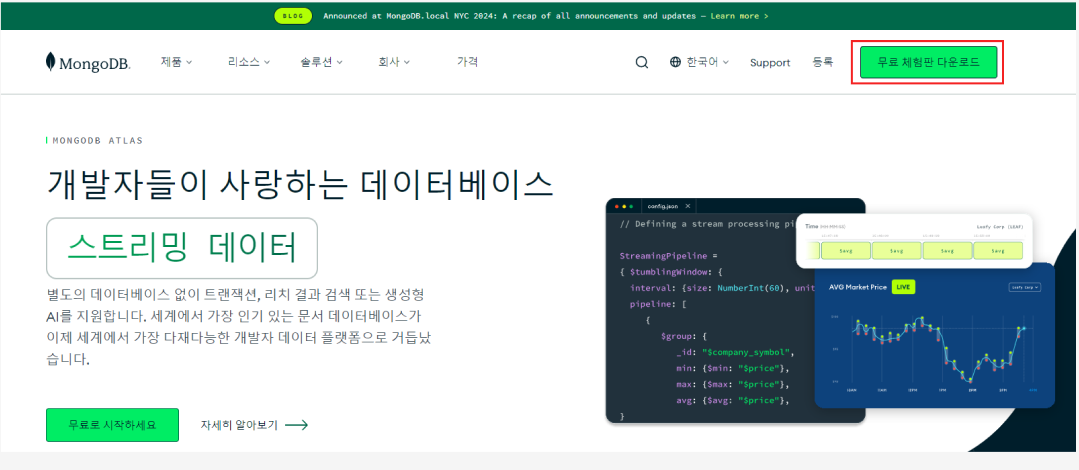Screen dimensions: 1079x470
Task: Click the Learn more banner link
Action: (x=740, y=15)
